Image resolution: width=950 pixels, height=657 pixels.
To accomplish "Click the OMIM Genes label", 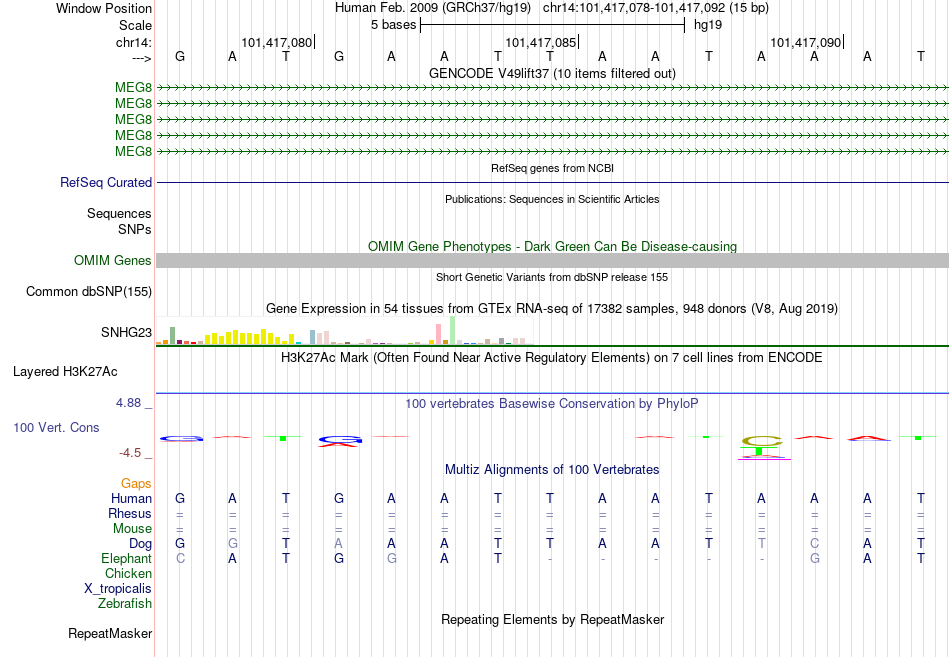I will pos(113,261).
